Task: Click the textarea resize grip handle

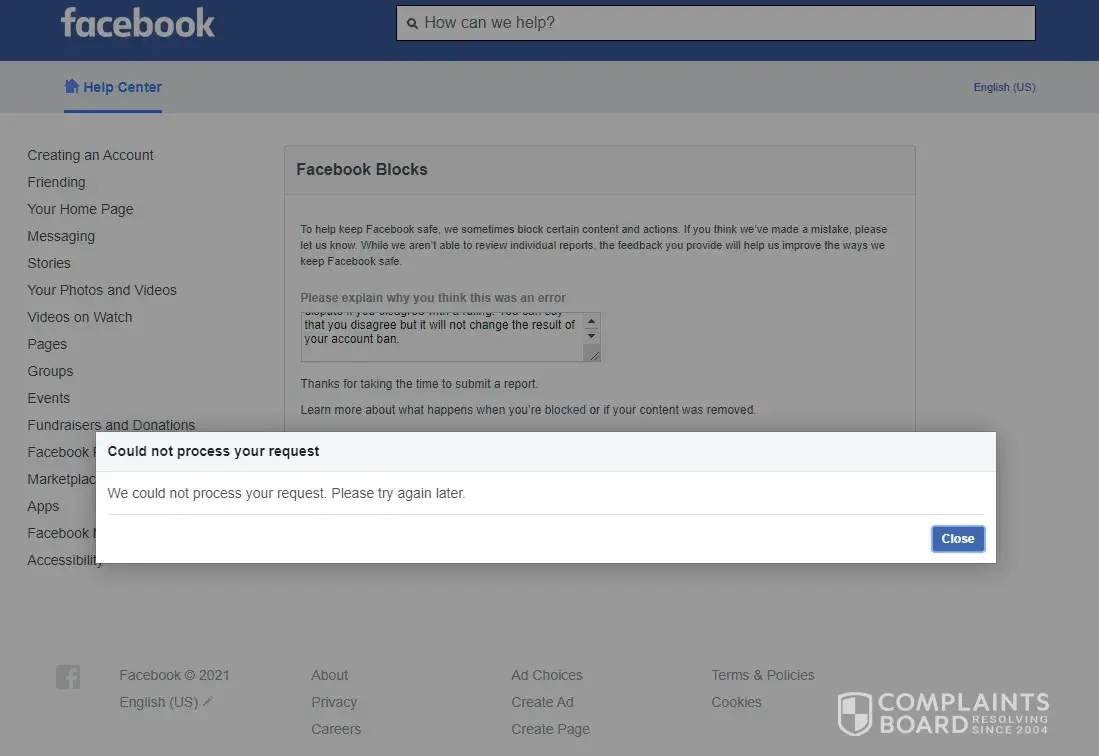Action: [594, 356]
